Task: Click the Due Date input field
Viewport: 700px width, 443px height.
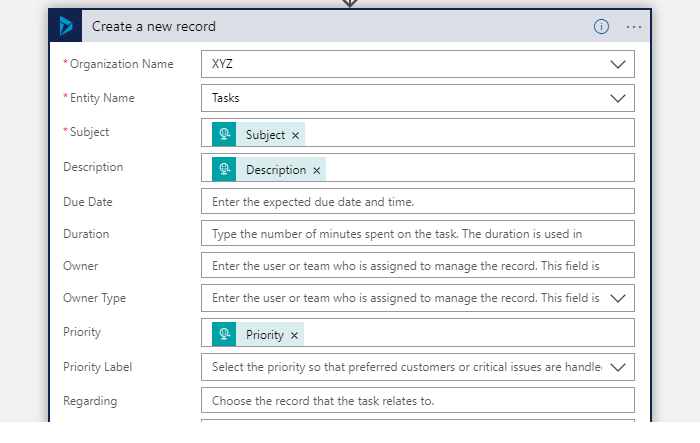Action: point(417,201)
